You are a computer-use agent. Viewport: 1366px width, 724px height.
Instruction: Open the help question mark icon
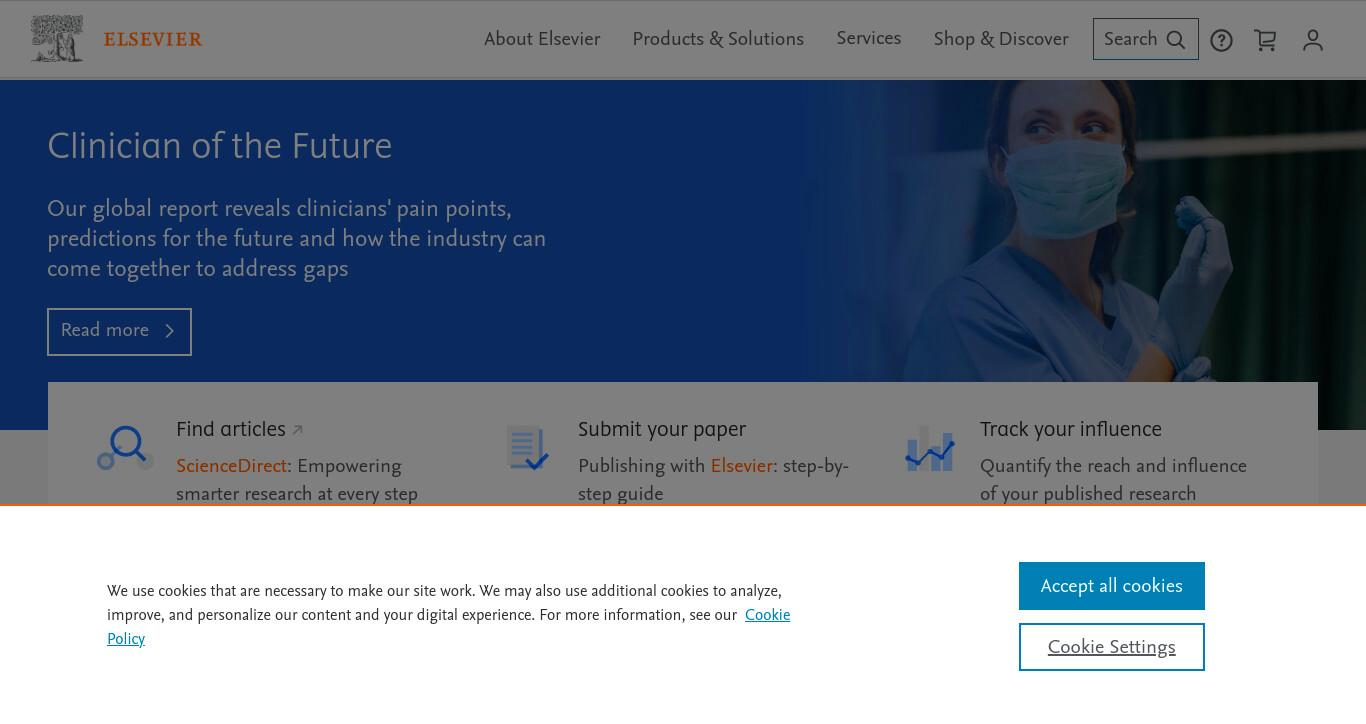coord(1221,40)
